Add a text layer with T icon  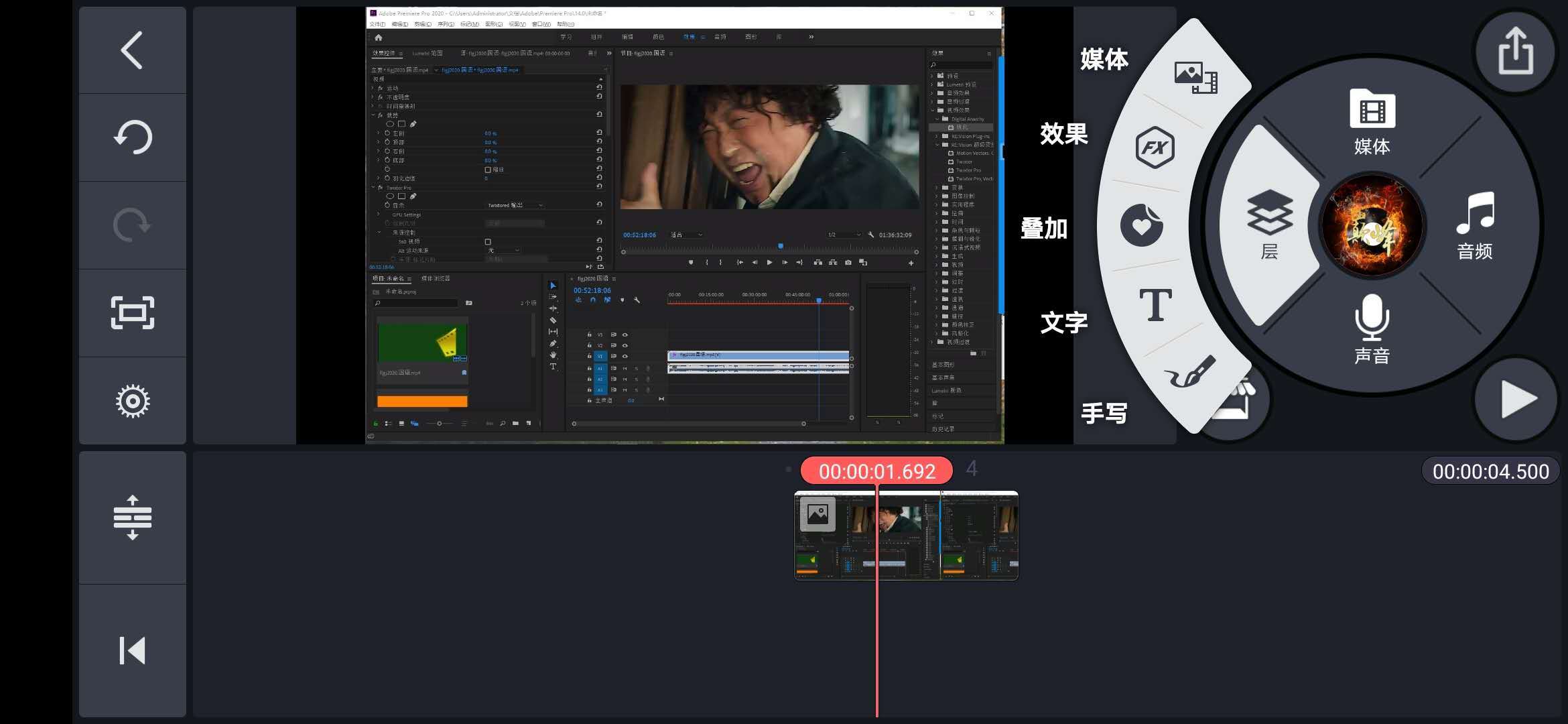(x=1155, y=305)
